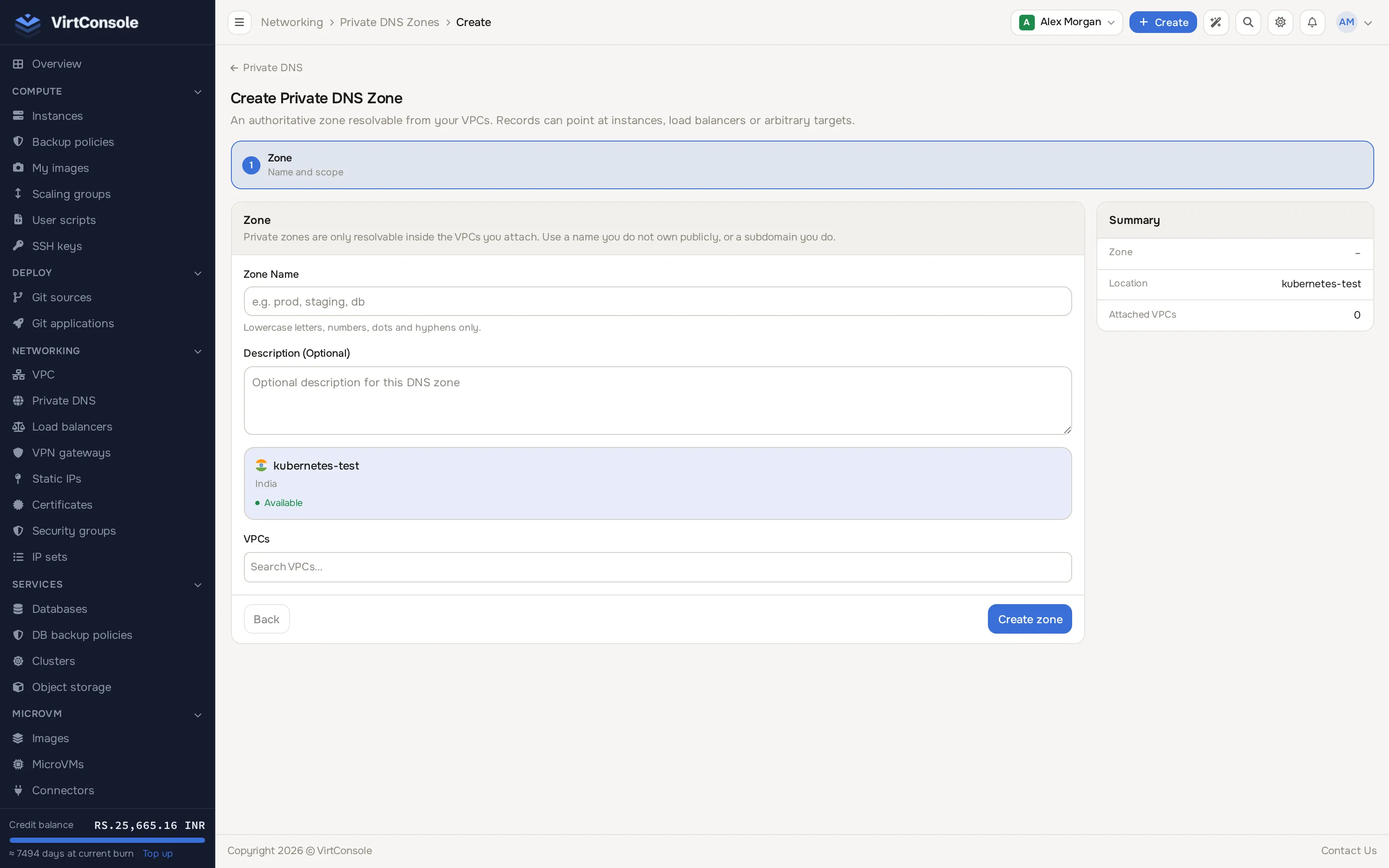Click the Available status text
The height and width of the screenshot is (868, 1389).
pos(283,503)
